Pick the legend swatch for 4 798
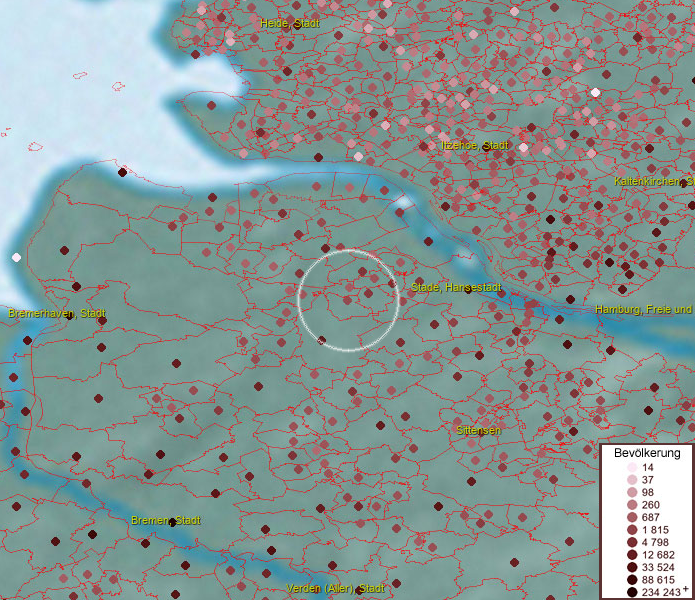 [x=632, y=542]
